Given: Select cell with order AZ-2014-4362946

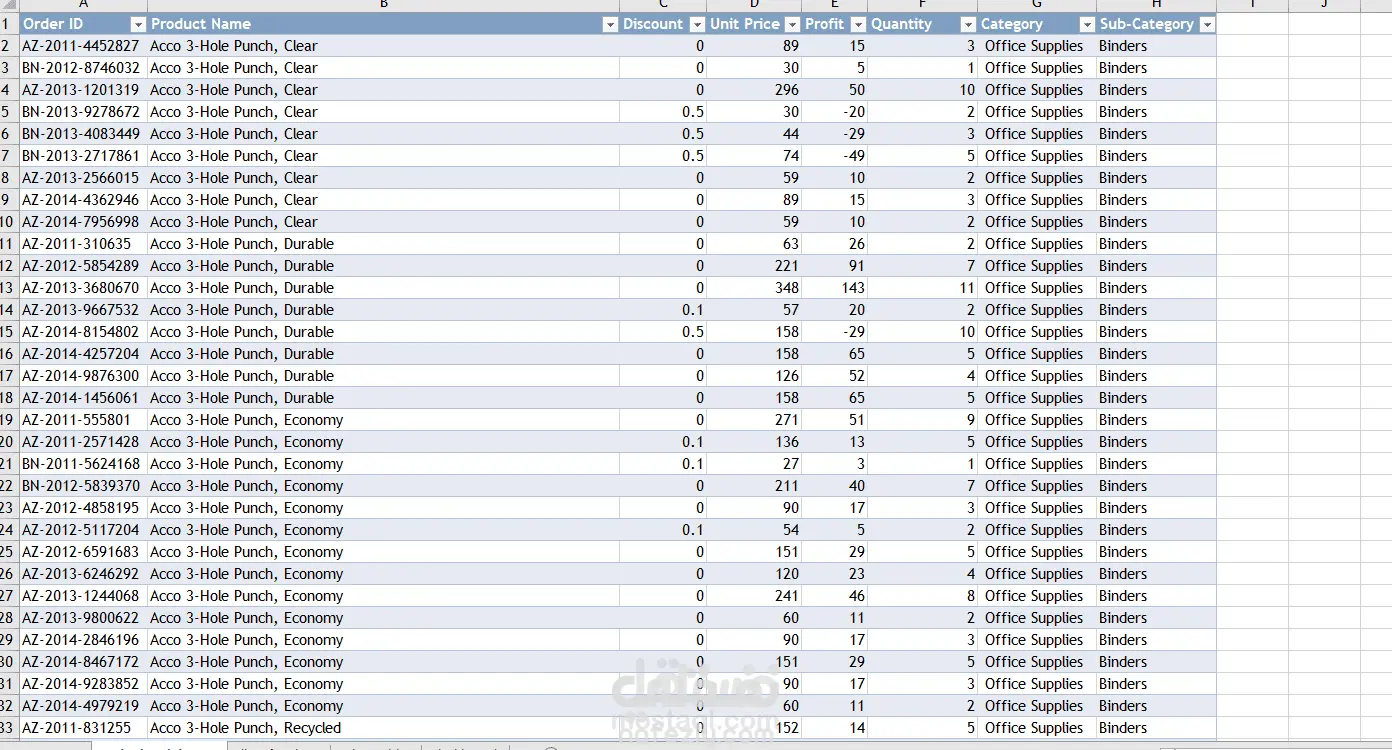Looking at the screenshot, I should 83,200.
